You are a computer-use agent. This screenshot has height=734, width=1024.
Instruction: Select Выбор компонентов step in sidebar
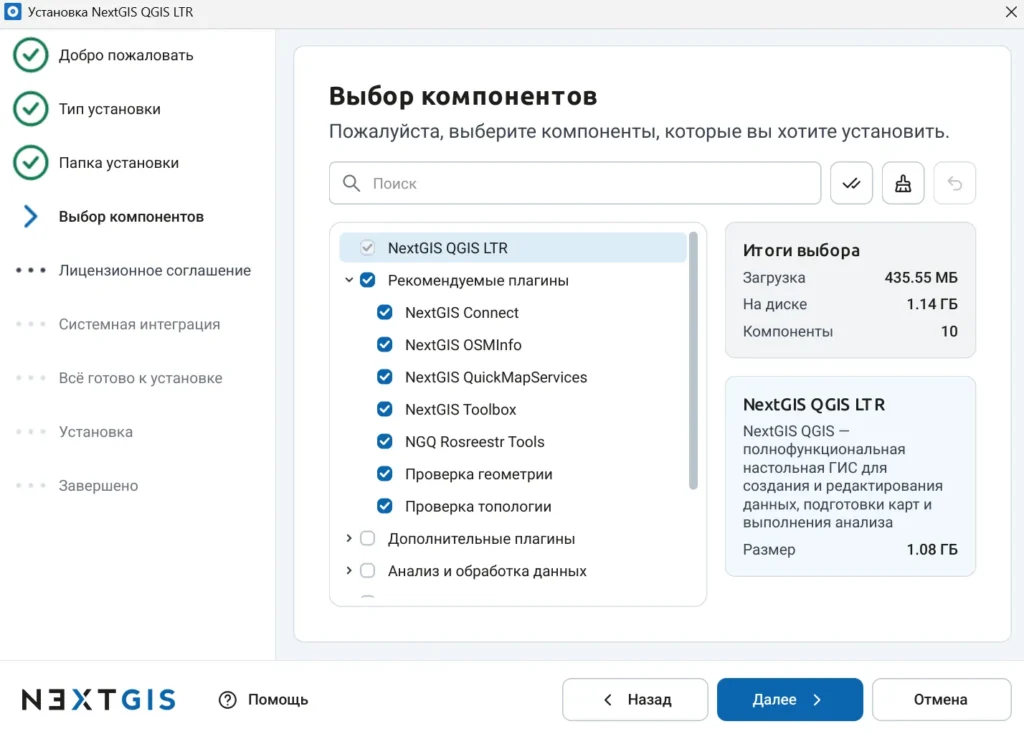coord(131,217)
